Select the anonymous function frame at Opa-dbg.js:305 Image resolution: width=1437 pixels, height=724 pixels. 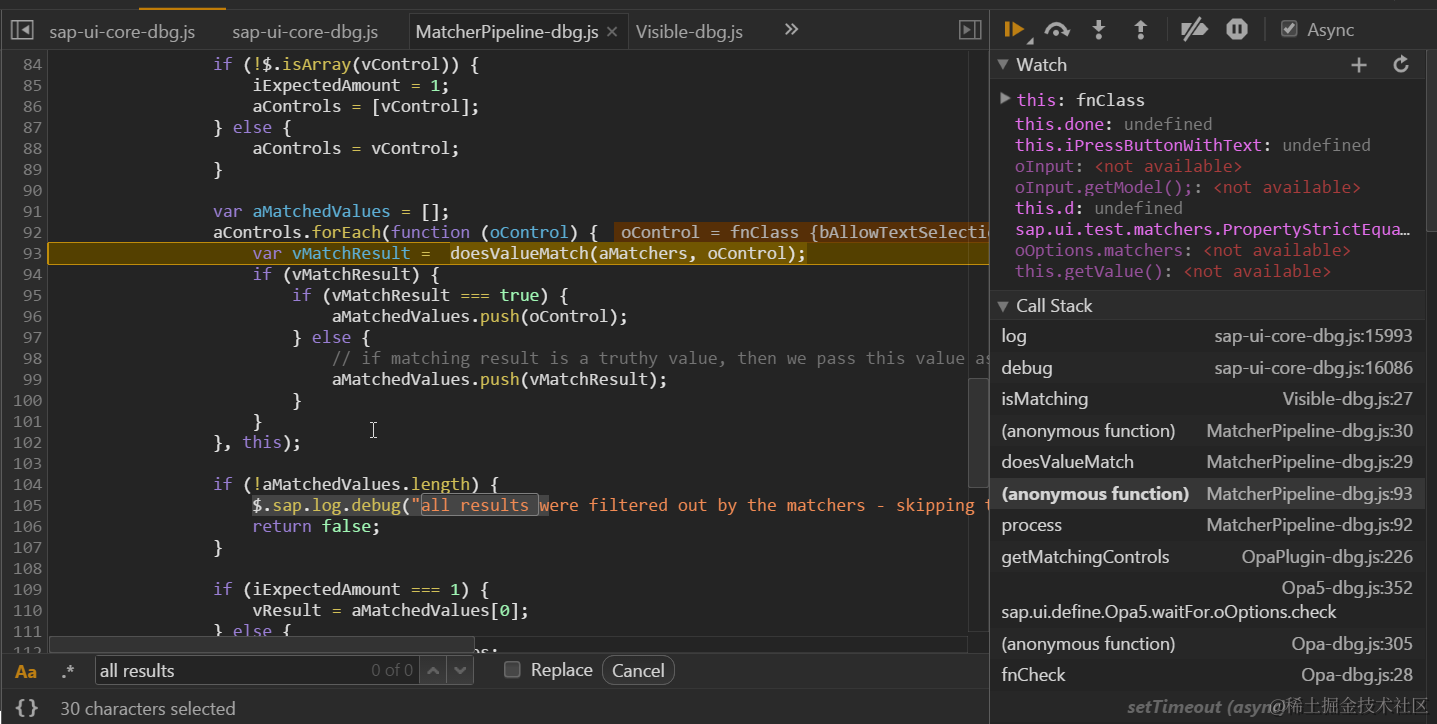[1207, 644]
